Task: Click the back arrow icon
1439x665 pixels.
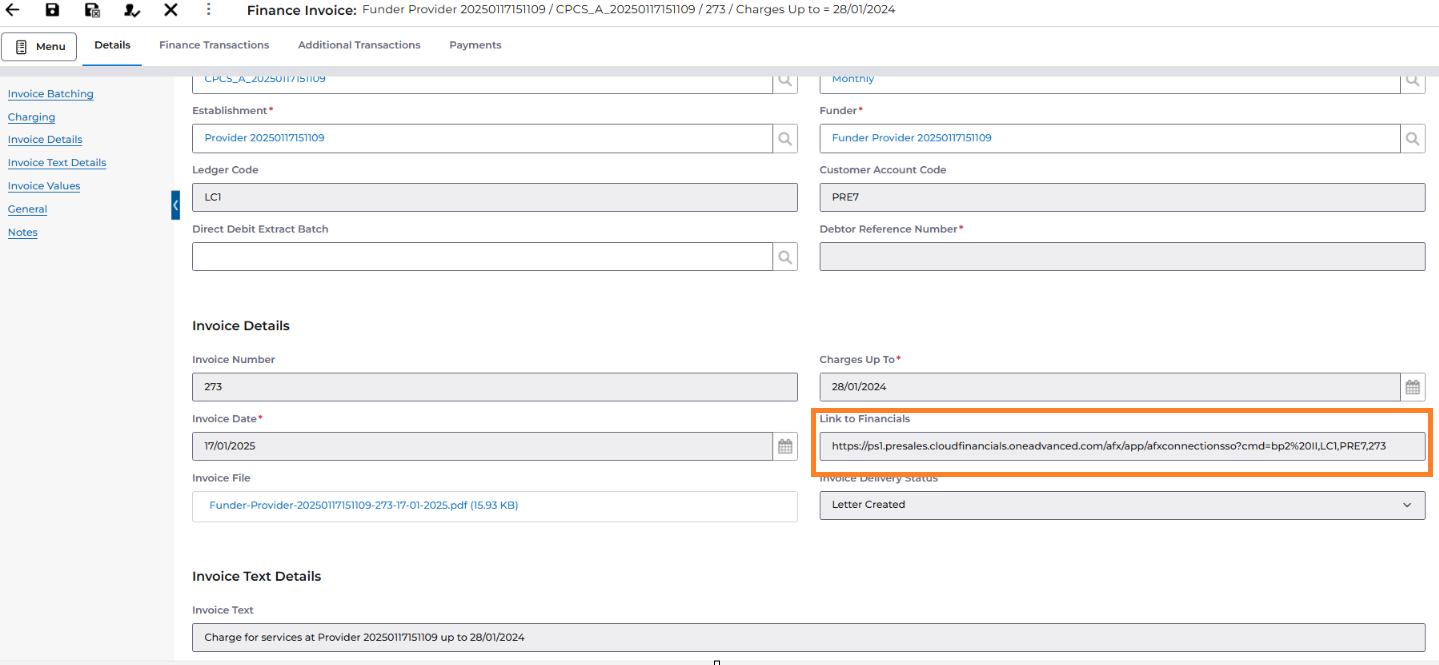Action: coord(13,10)
